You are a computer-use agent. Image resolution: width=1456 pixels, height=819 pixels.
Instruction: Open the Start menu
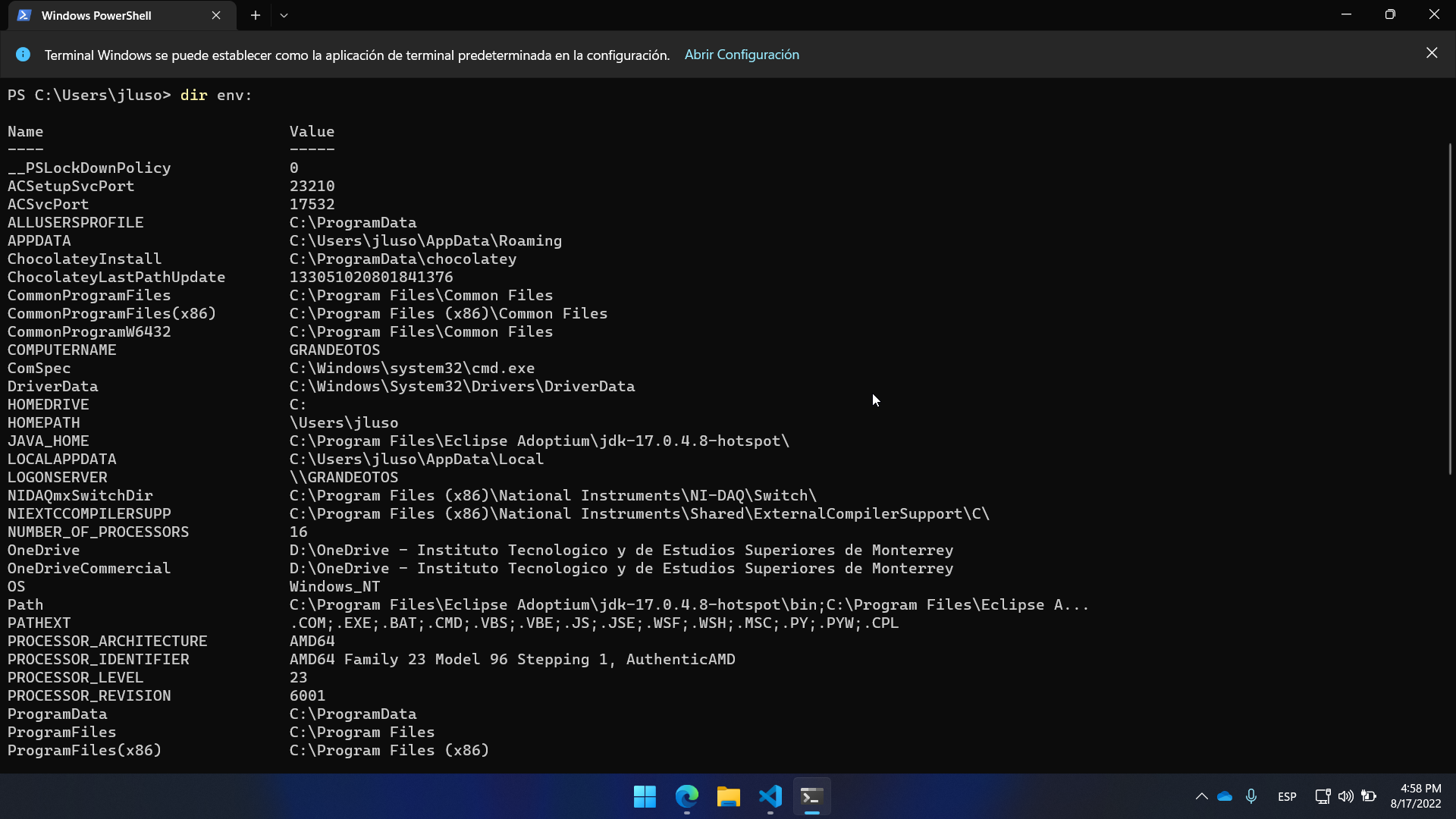coord(644,797)
